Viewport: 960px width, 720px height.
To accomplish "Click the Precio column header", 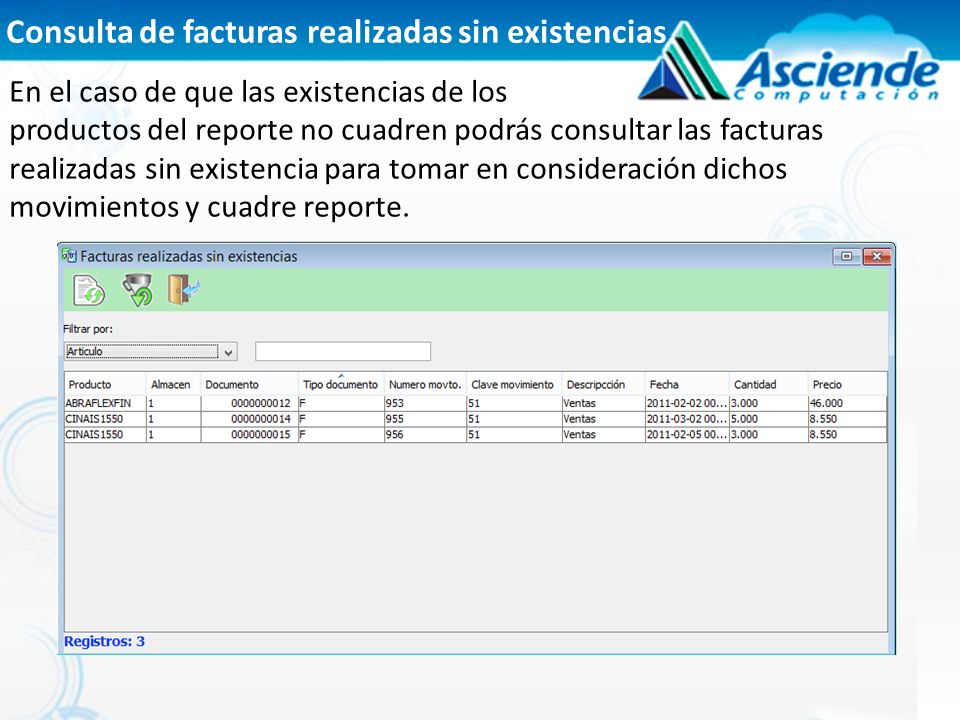I will coord(847,384).
